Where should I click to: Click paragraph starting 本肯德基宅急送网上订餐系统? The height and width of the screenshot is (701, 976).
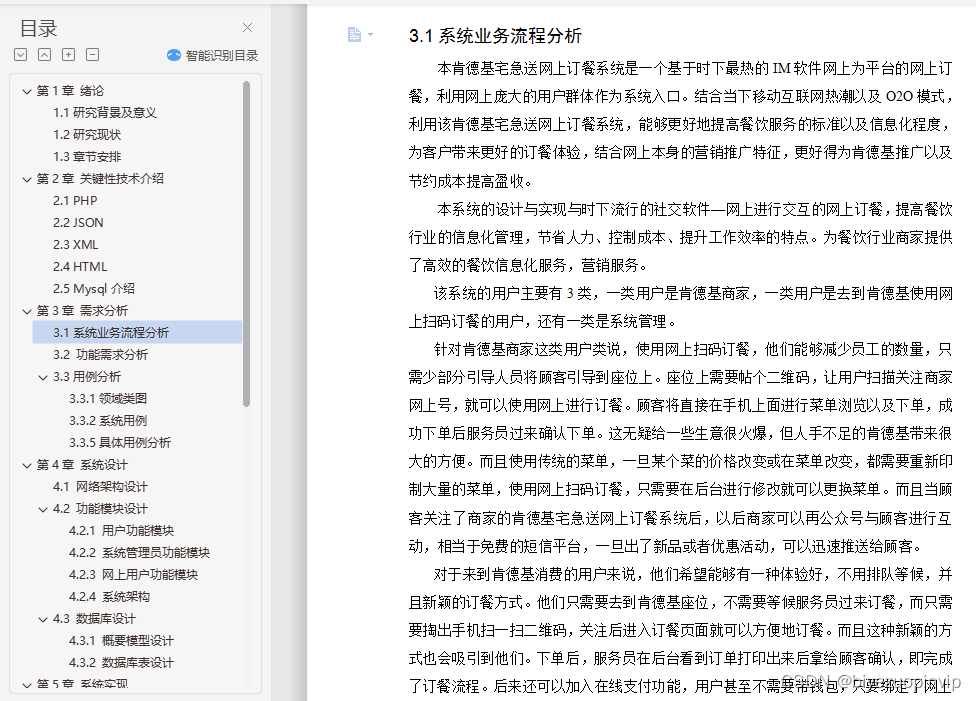click(680, 125)
